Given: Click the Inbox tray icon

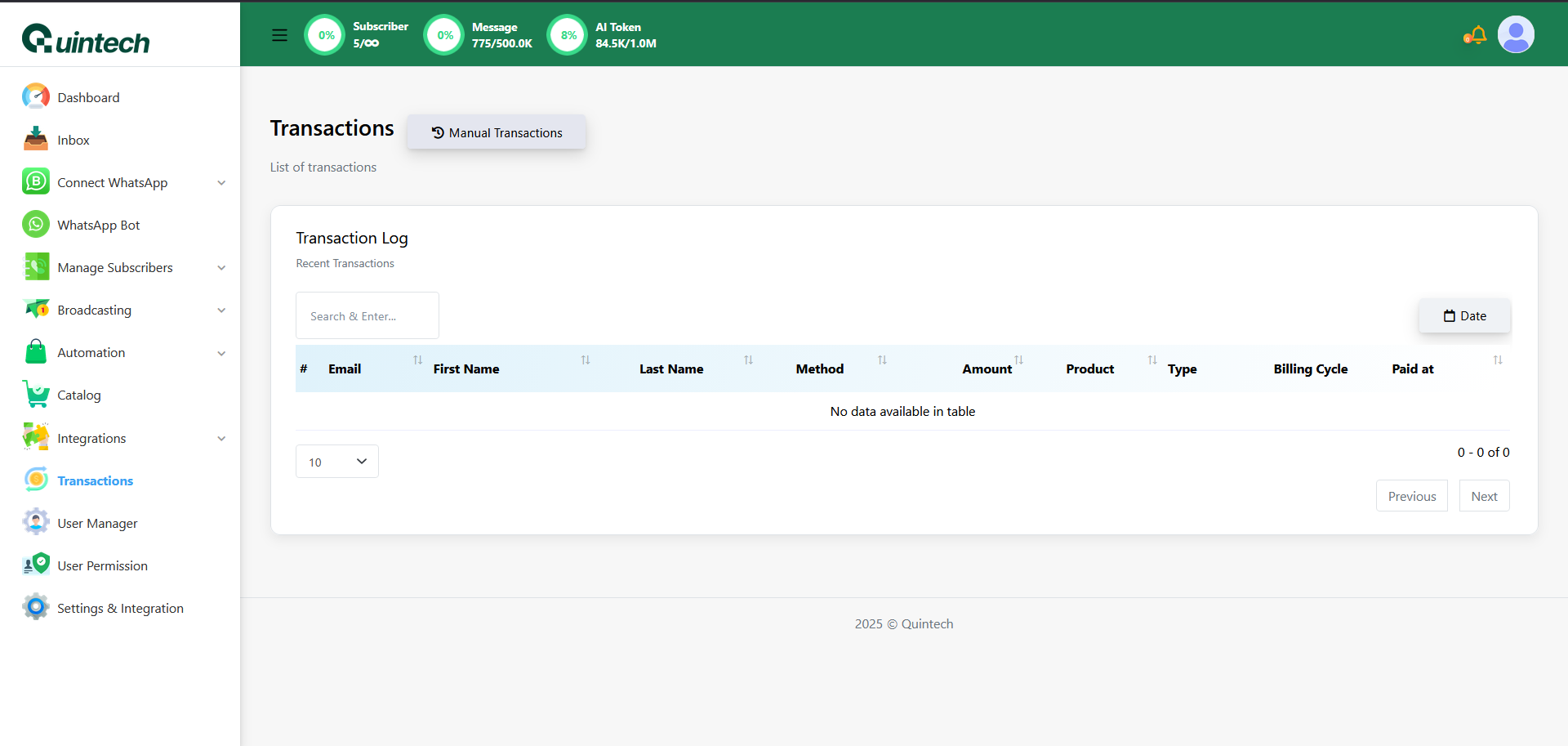Looking at the screenshot, I should click(36, 140).
